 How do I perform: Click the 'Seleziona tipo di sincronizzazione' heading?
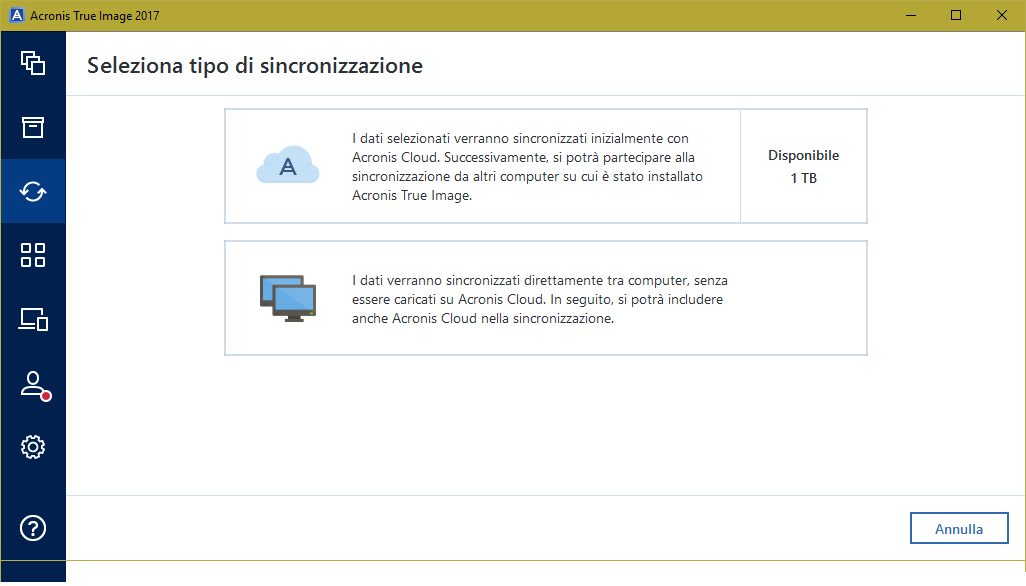point(255,66)
